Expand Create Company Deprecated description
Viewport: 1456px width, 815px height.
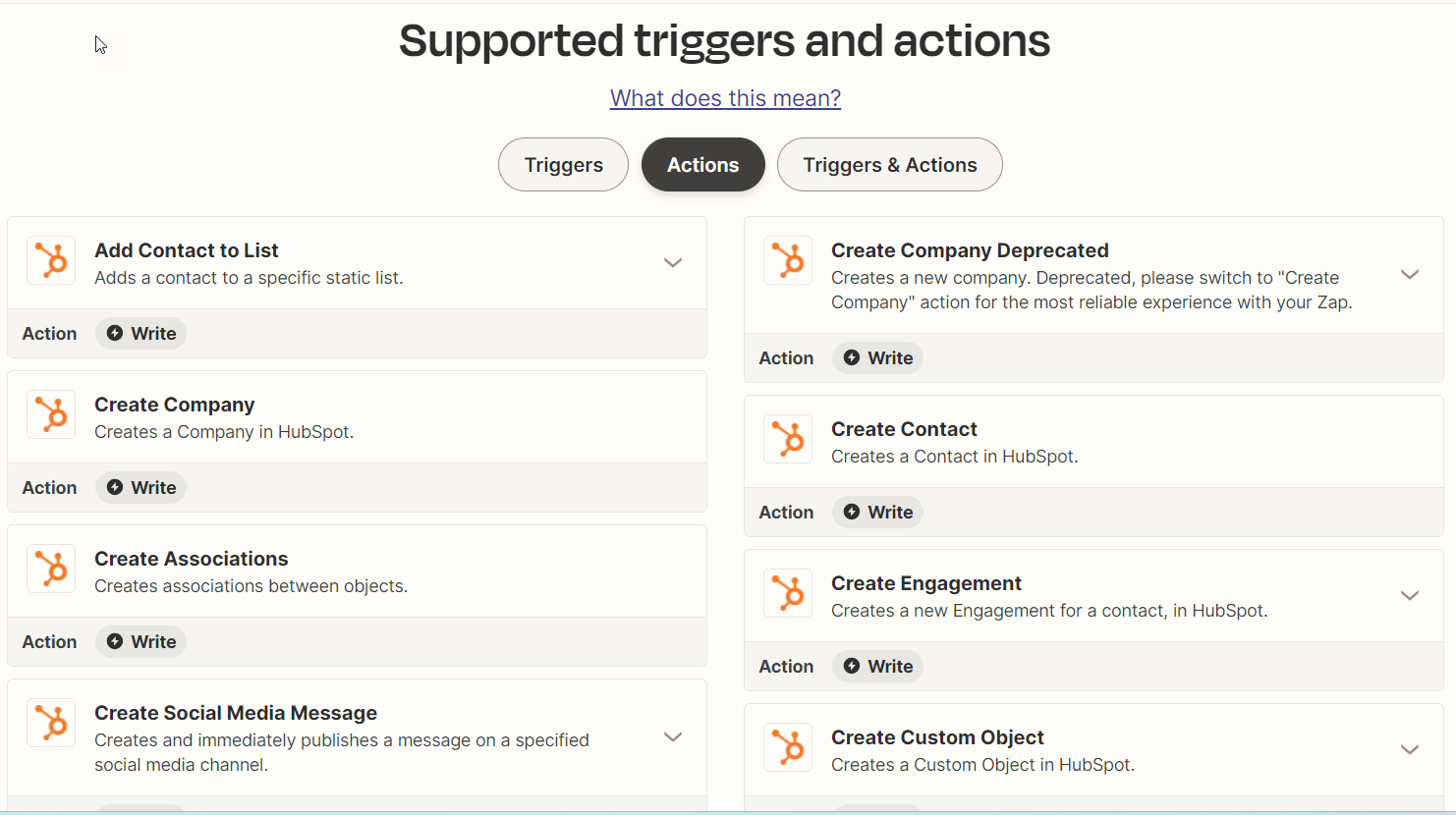point(1410,274)
